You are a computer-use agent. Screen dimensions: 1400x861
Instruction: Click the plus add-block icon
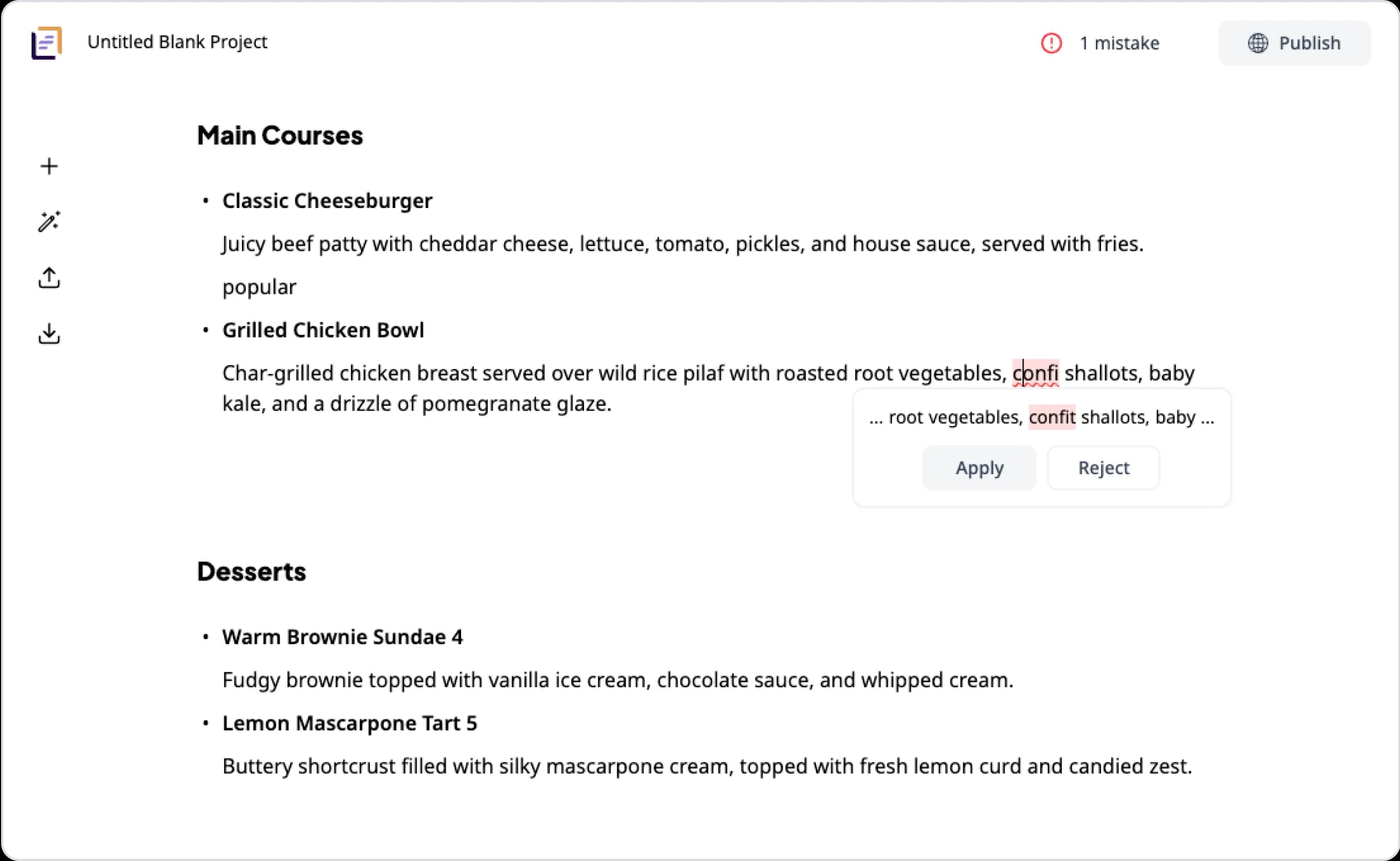tap(49, 166)
